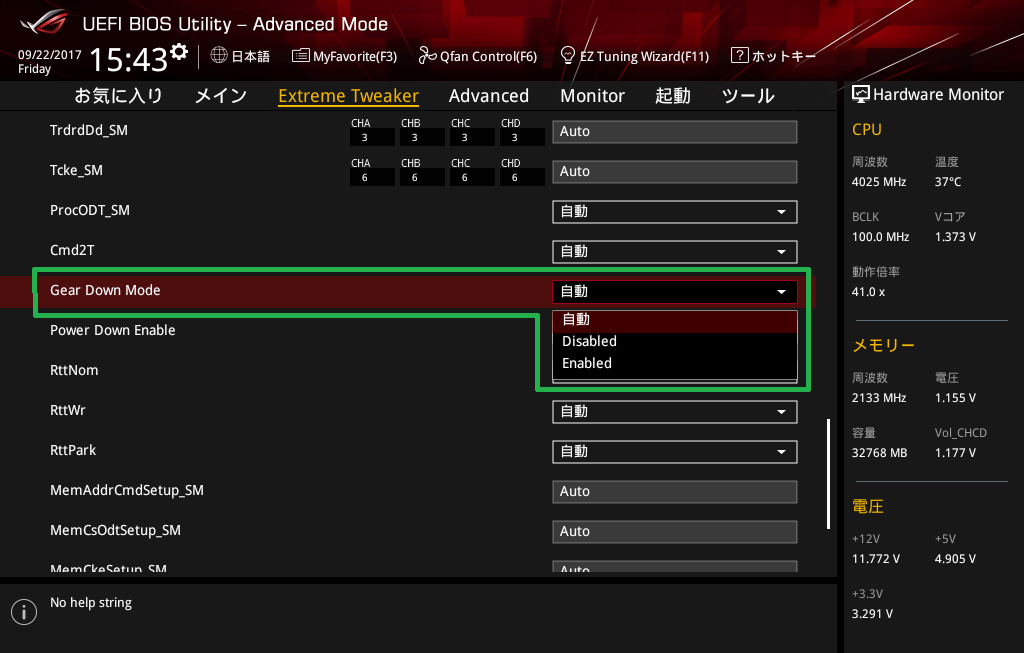The image size is (1024, 653).
Task: Select the Cmd2T row label
Action: pos(72,250)
